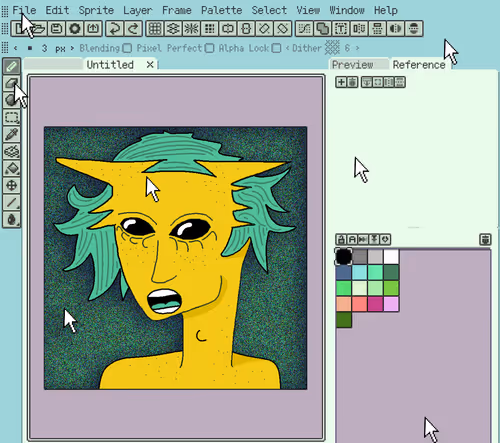Switch to the Preview tab
The height and width of the screenshot is (443, 500).
coord(353,65)
